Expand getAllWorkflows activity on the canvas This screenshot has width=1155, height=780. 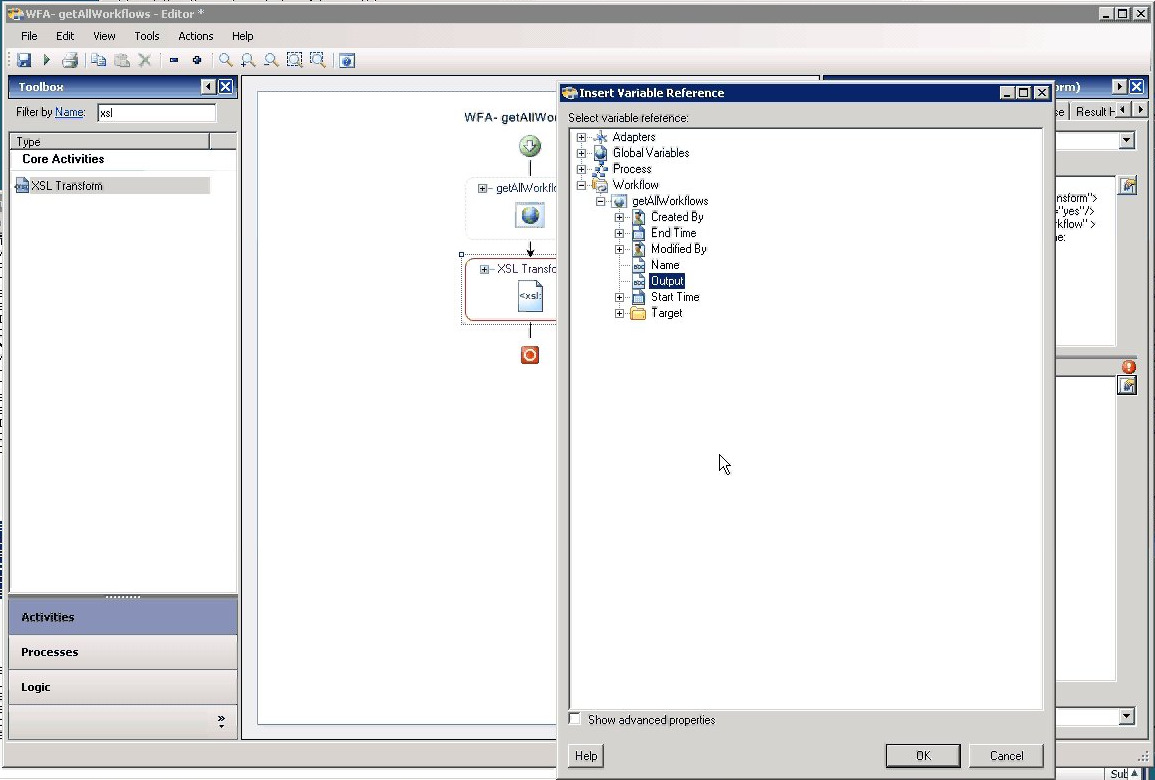[482, 189]
